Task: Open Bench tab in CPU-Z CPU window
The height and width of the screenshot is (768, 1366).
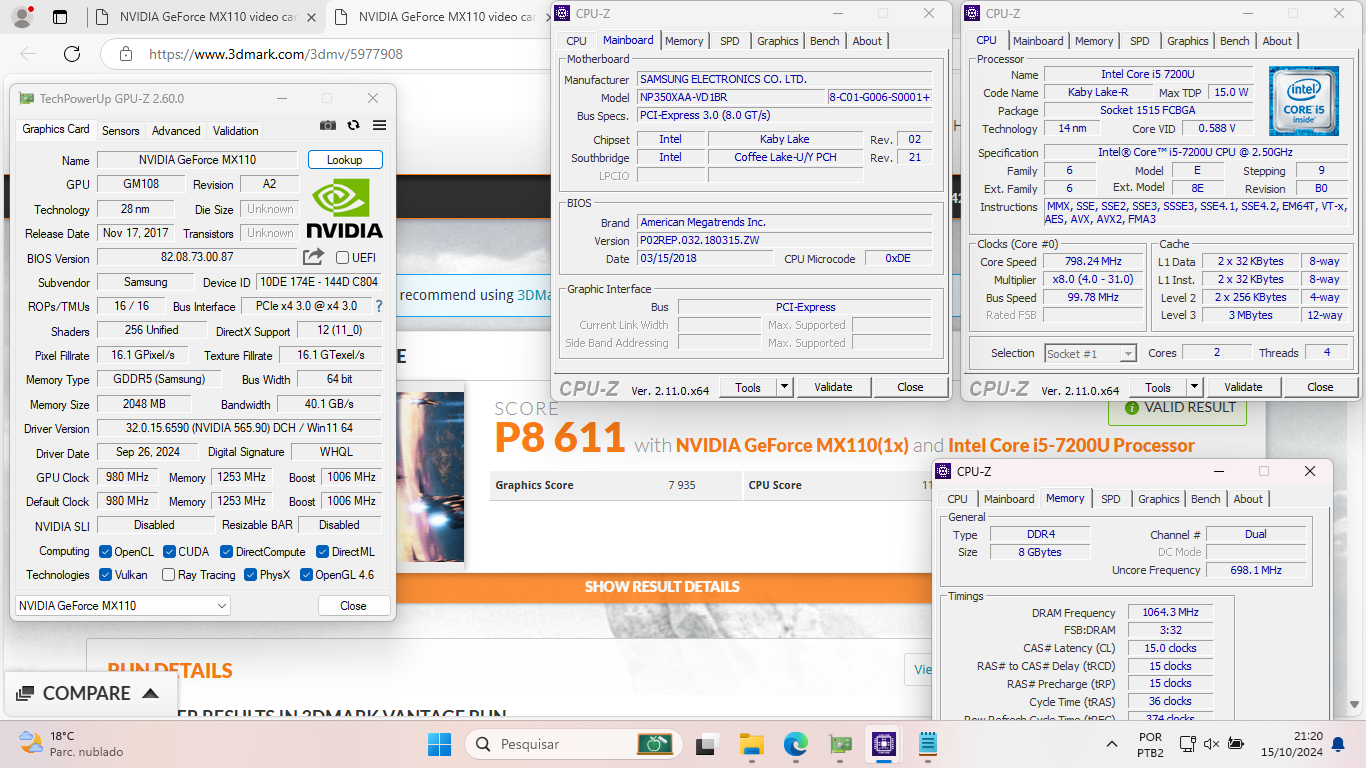Action: click(1235, 41)
